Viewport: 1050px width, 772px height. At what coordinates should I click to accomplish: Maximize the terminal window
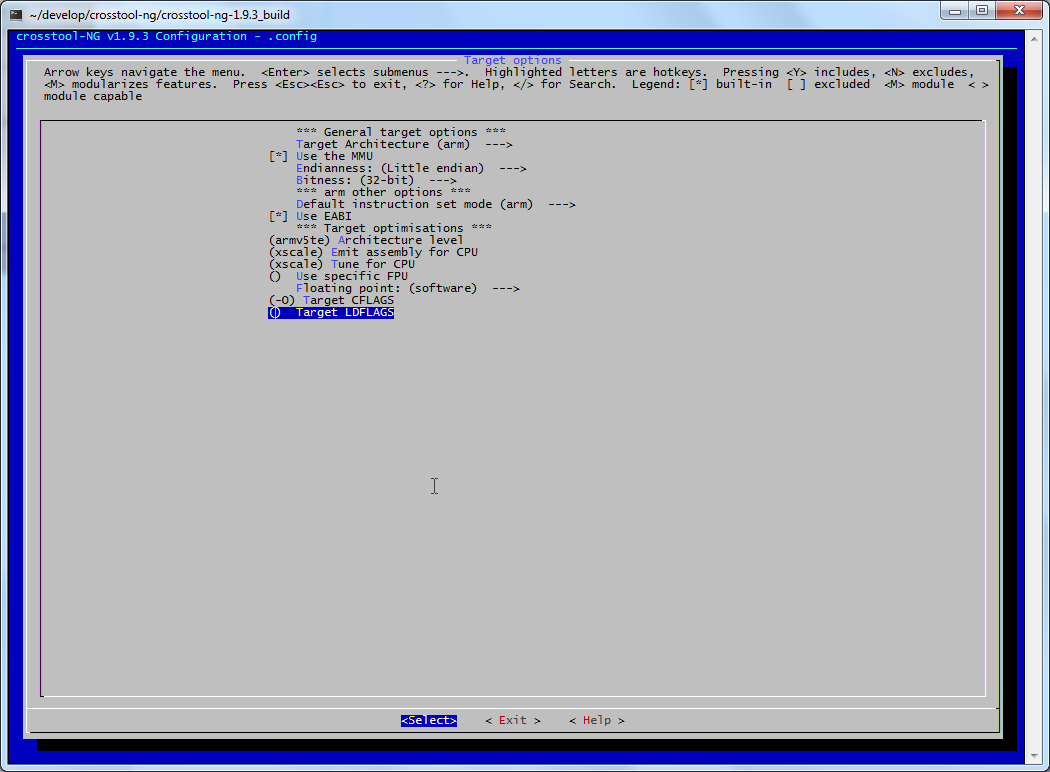[982, 11]
